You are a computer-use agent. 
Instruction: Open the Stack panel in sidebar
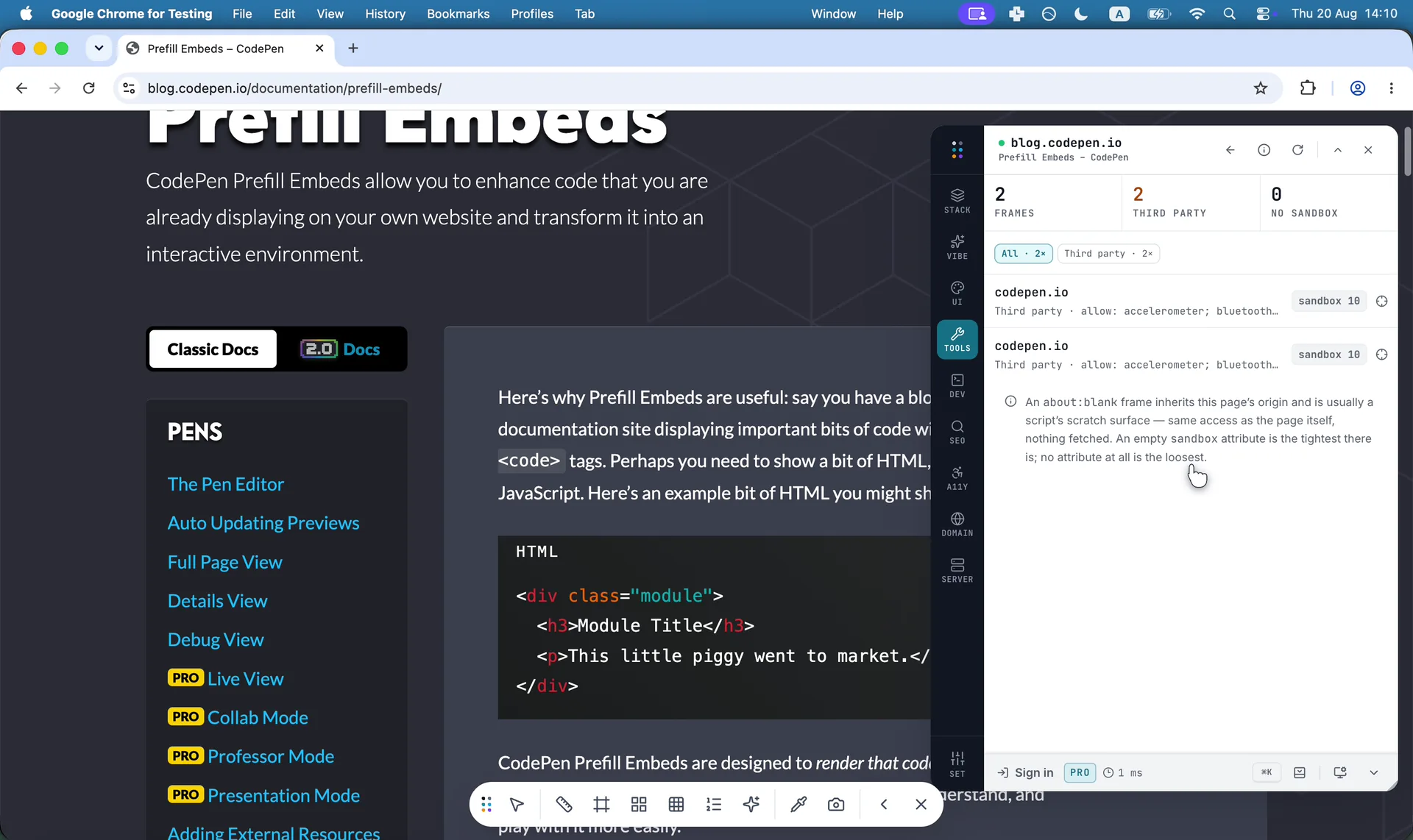(957, 201)
